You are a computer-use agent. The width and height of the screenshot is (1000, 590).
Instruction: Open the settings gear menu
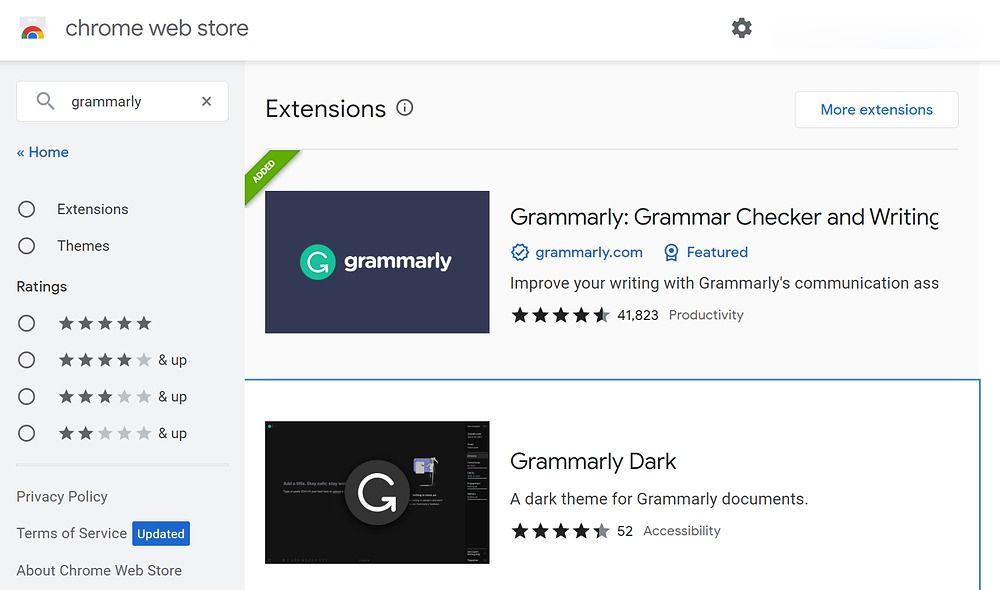[741, 28]
